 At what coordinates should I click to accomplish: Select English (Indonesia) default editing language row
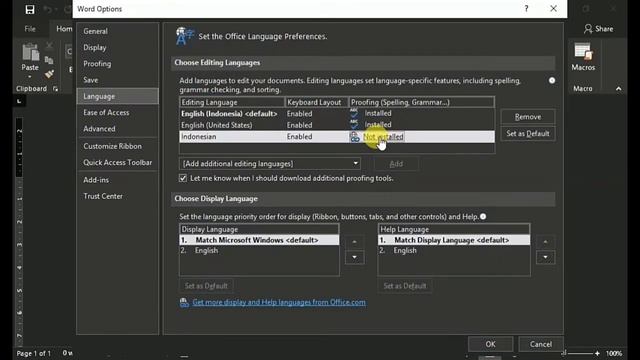(337, 113)
